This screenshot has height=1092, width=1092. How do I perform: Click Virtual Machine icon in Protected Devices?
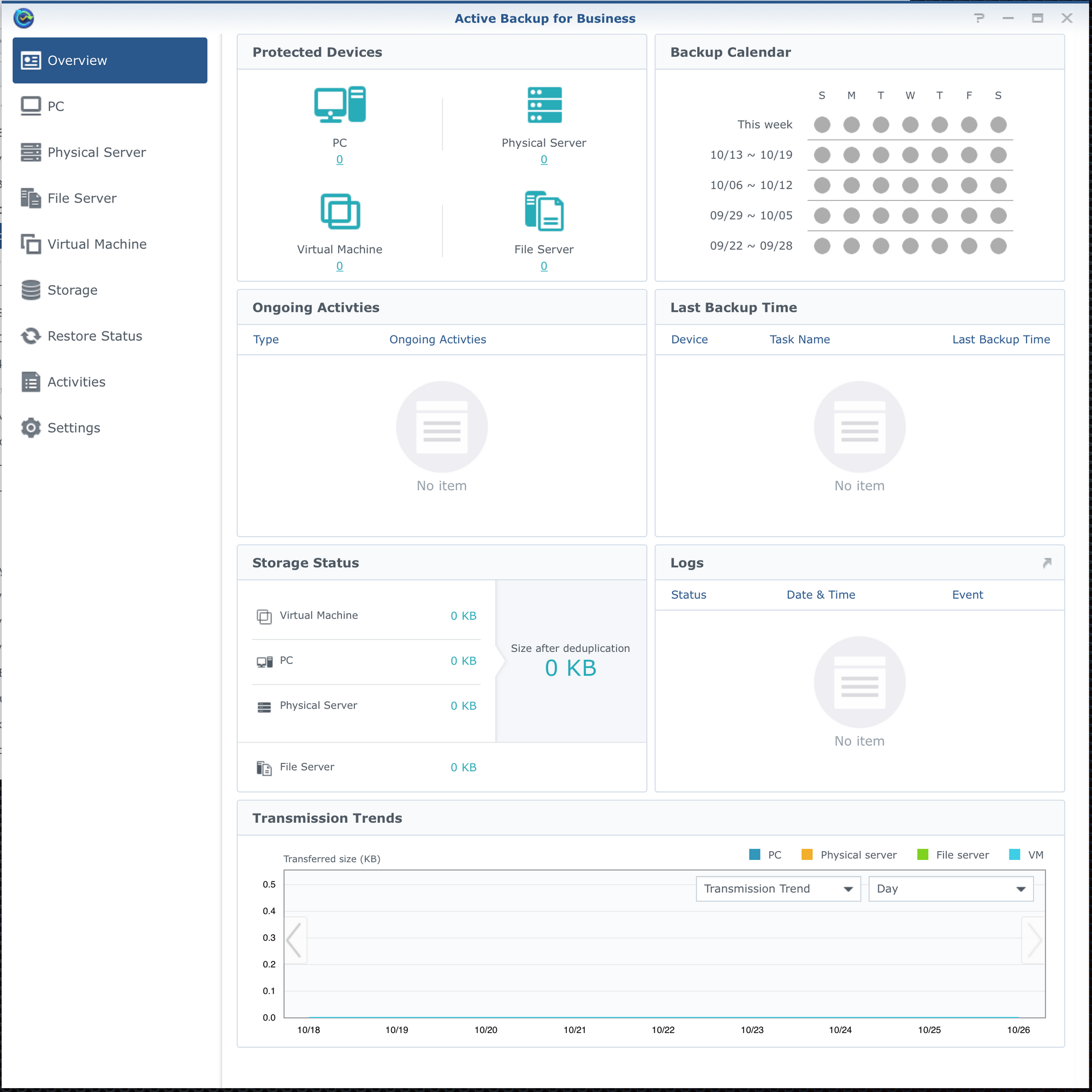340,211
